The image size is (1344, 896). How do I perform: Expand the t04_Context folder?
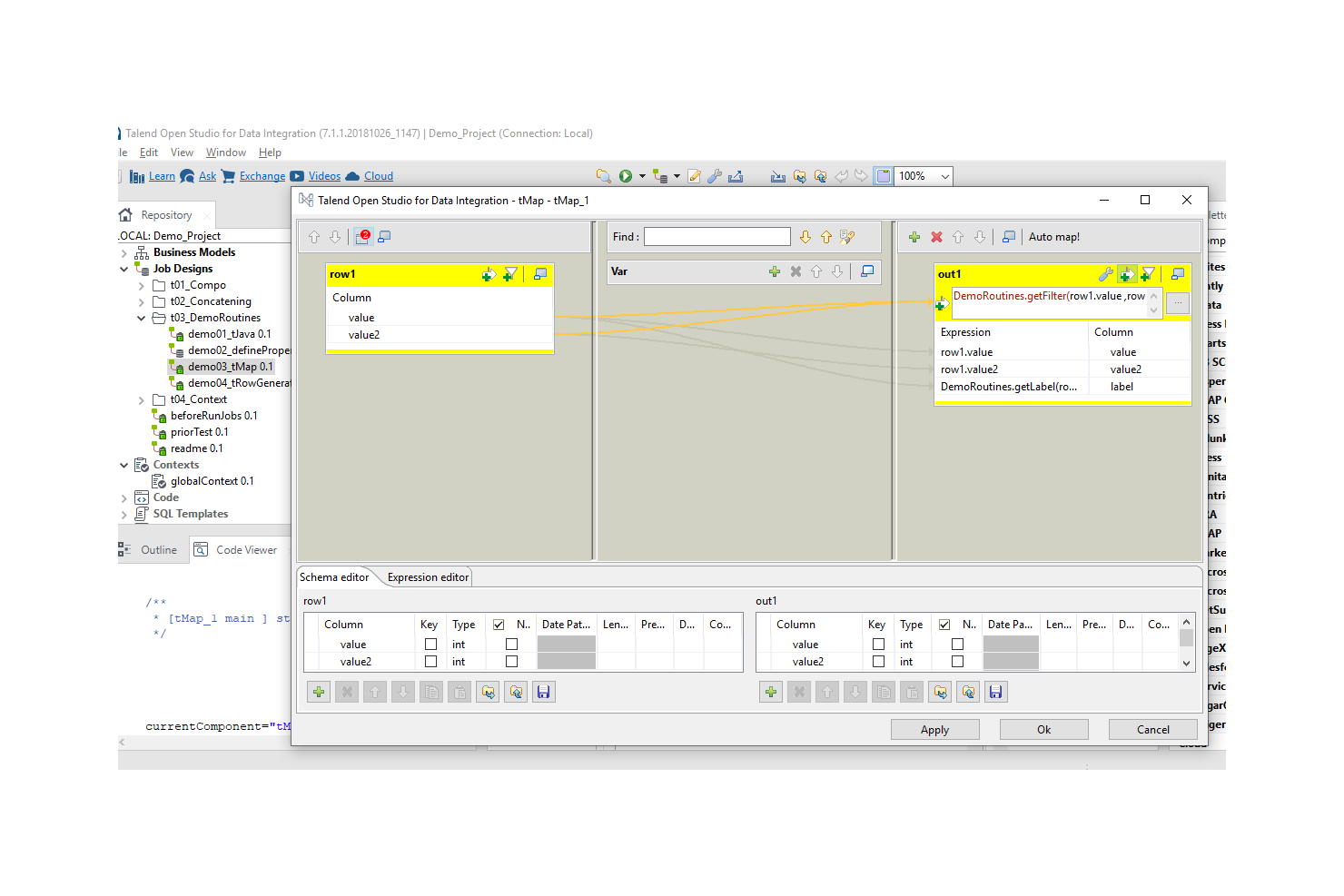141,399
